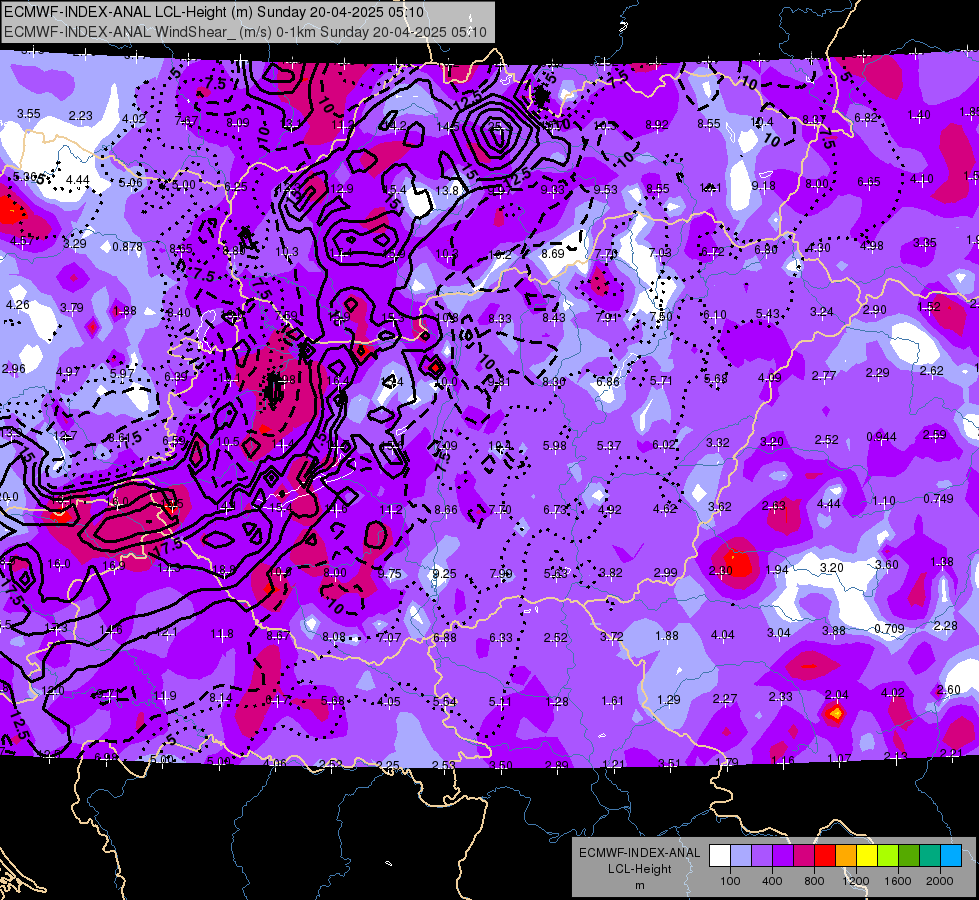Click the WindShear 0-1km title line
The width and height of the screenshot is (979, 900).
pos(245,32)
